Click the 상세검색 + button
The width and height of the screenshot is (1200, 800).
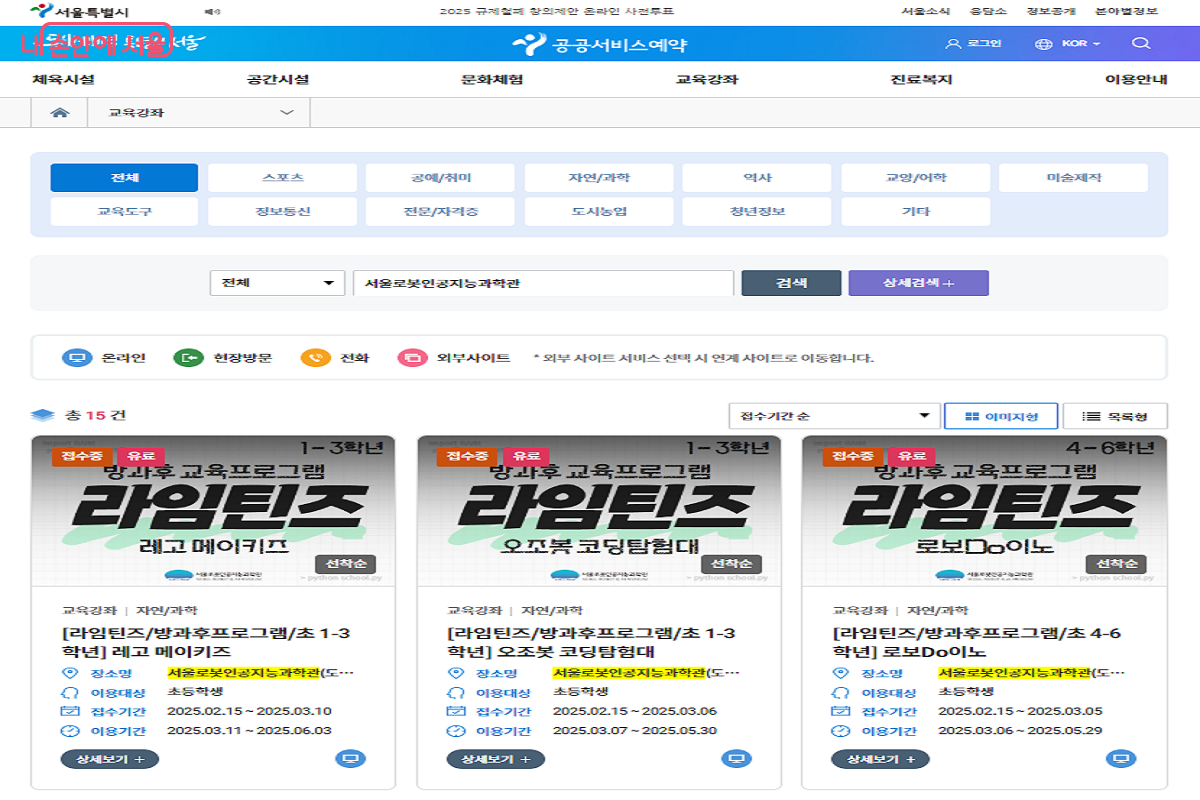(x=918, y=283)
